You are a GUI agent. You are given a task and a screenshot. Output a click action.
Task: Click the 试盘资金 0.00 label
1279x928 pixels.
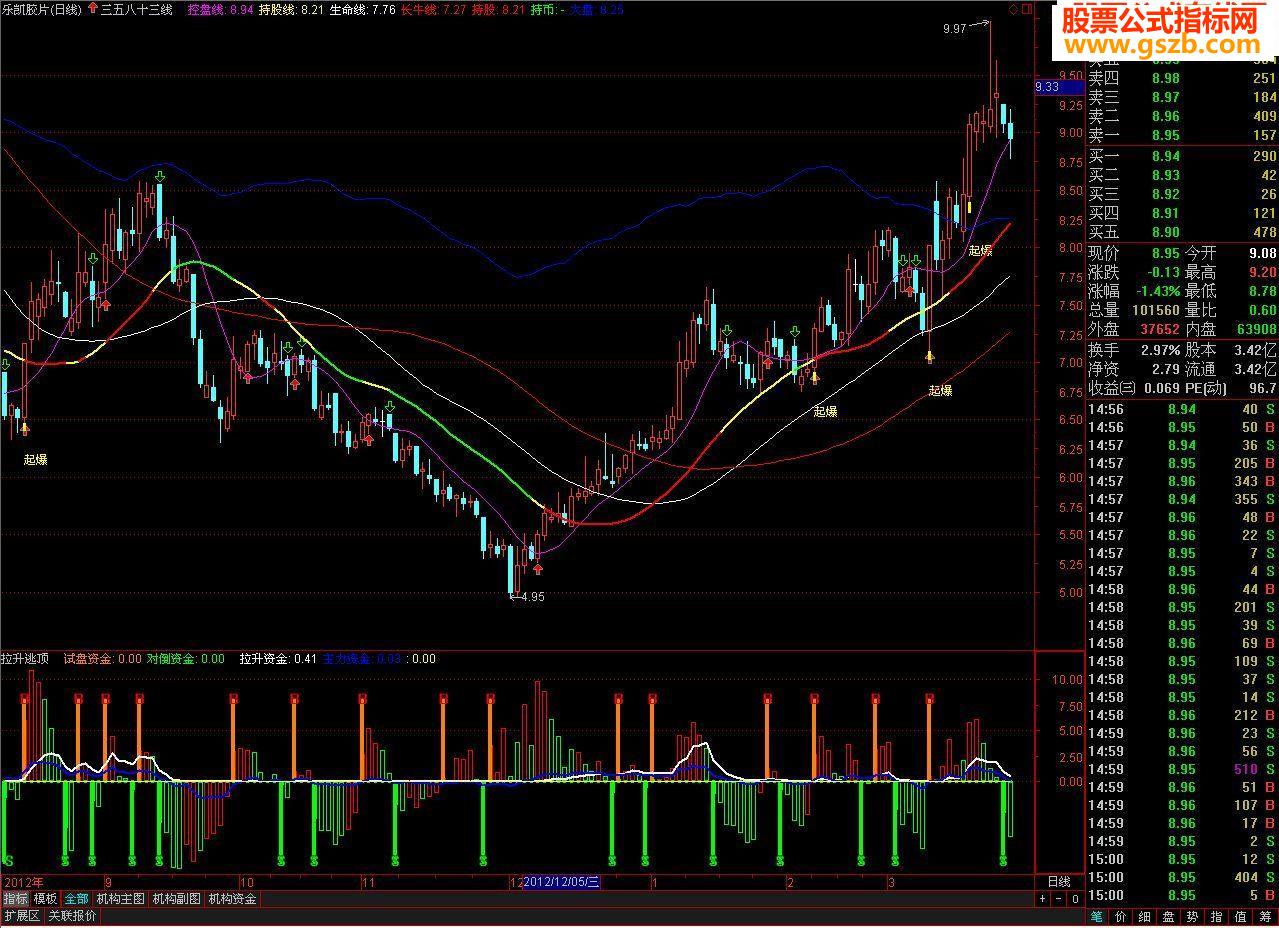(x=103, y=659)
